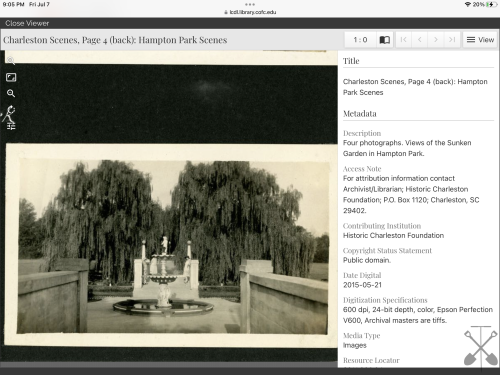Toggle book view mode icon
500x375 pixels.
tap(385, 40)
